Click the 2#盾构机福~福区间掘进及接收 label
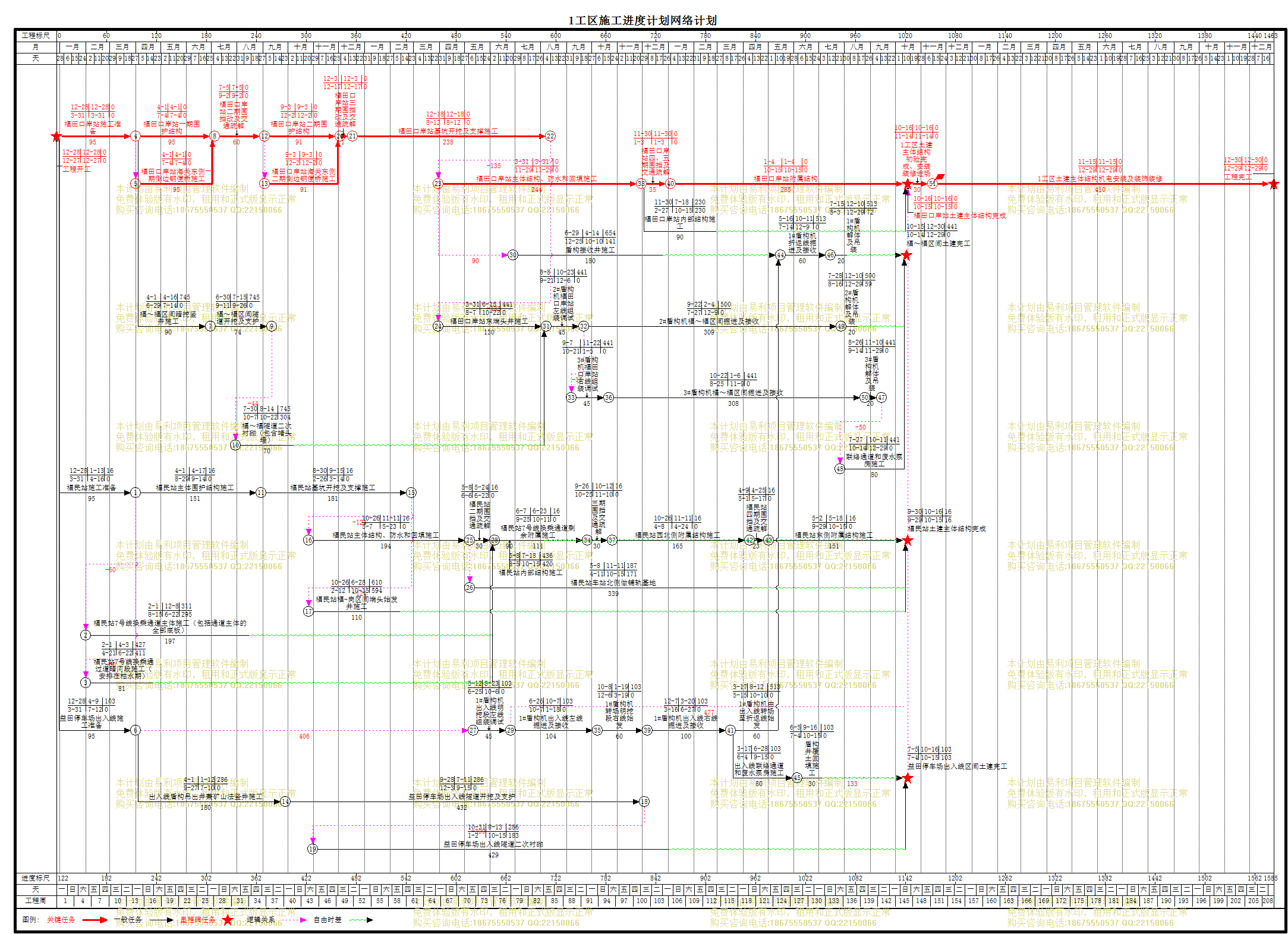Image resolution: width=1288 pixels, height=934 pixels. (x=709, y=321)
